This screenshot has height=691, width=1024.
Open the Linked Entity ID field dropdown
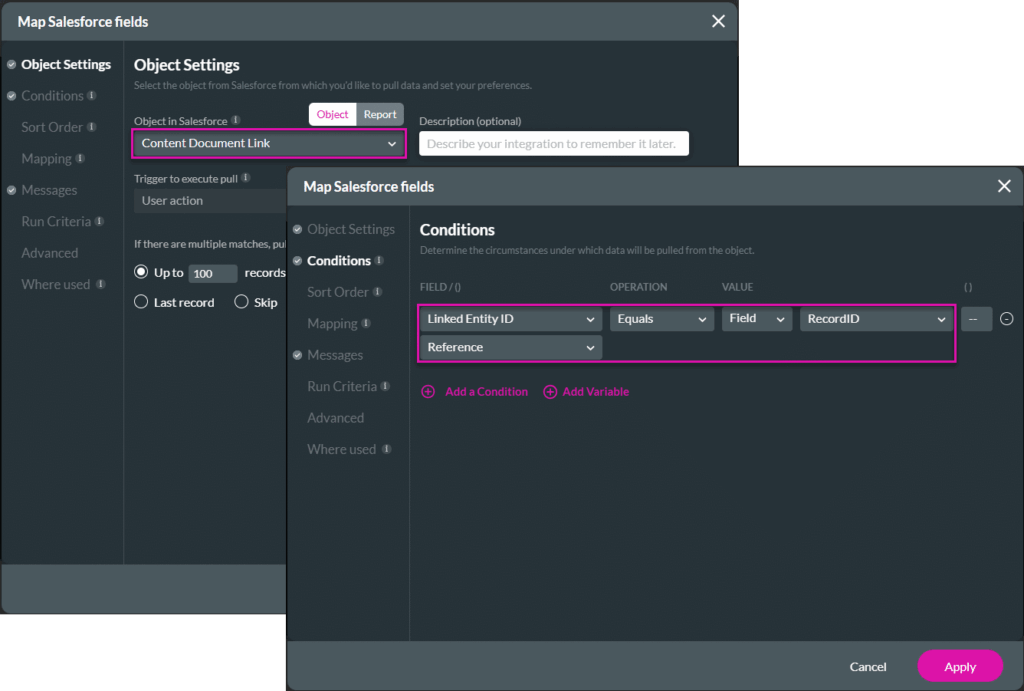click(510, 318)
